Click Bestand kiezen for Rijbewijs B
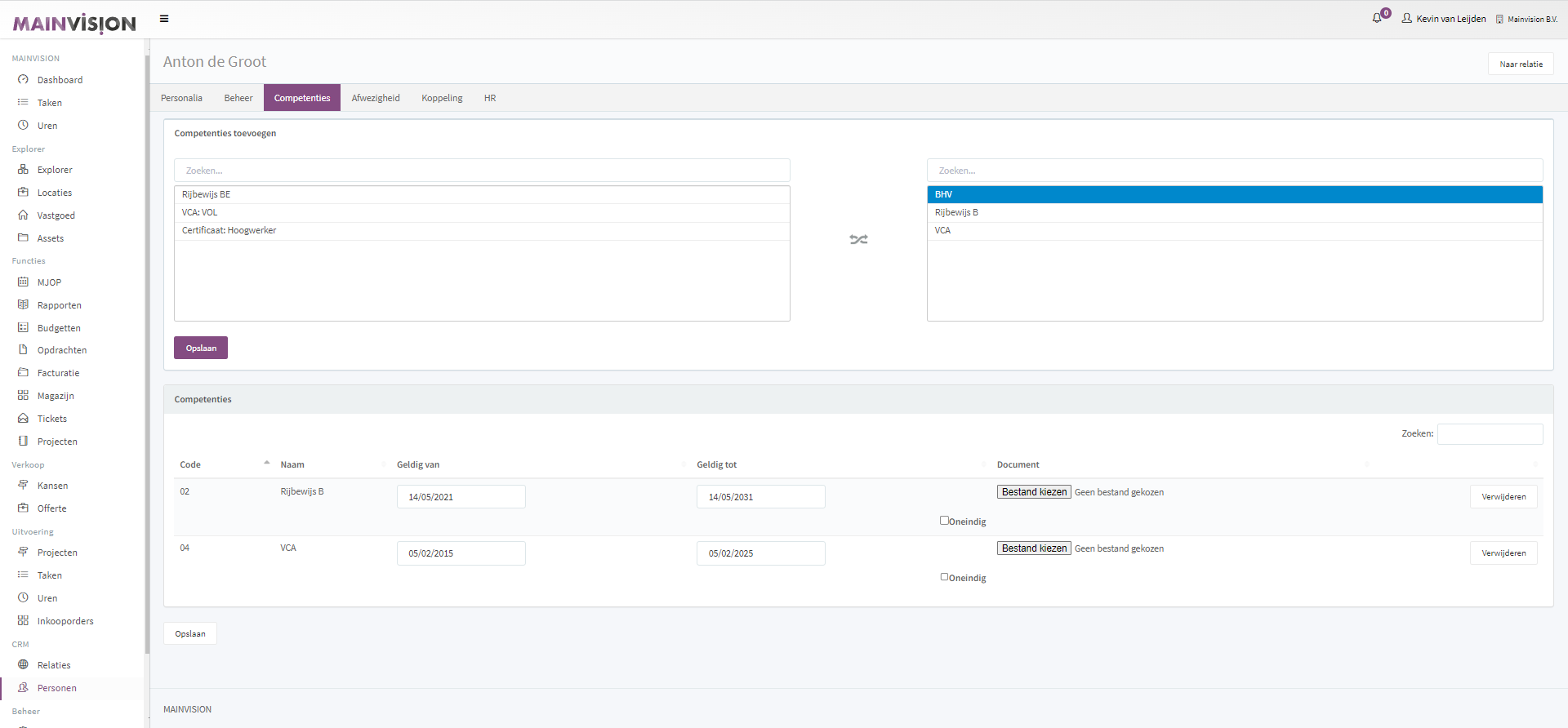The image size is (1568, 728). (x=1034, y=492)
